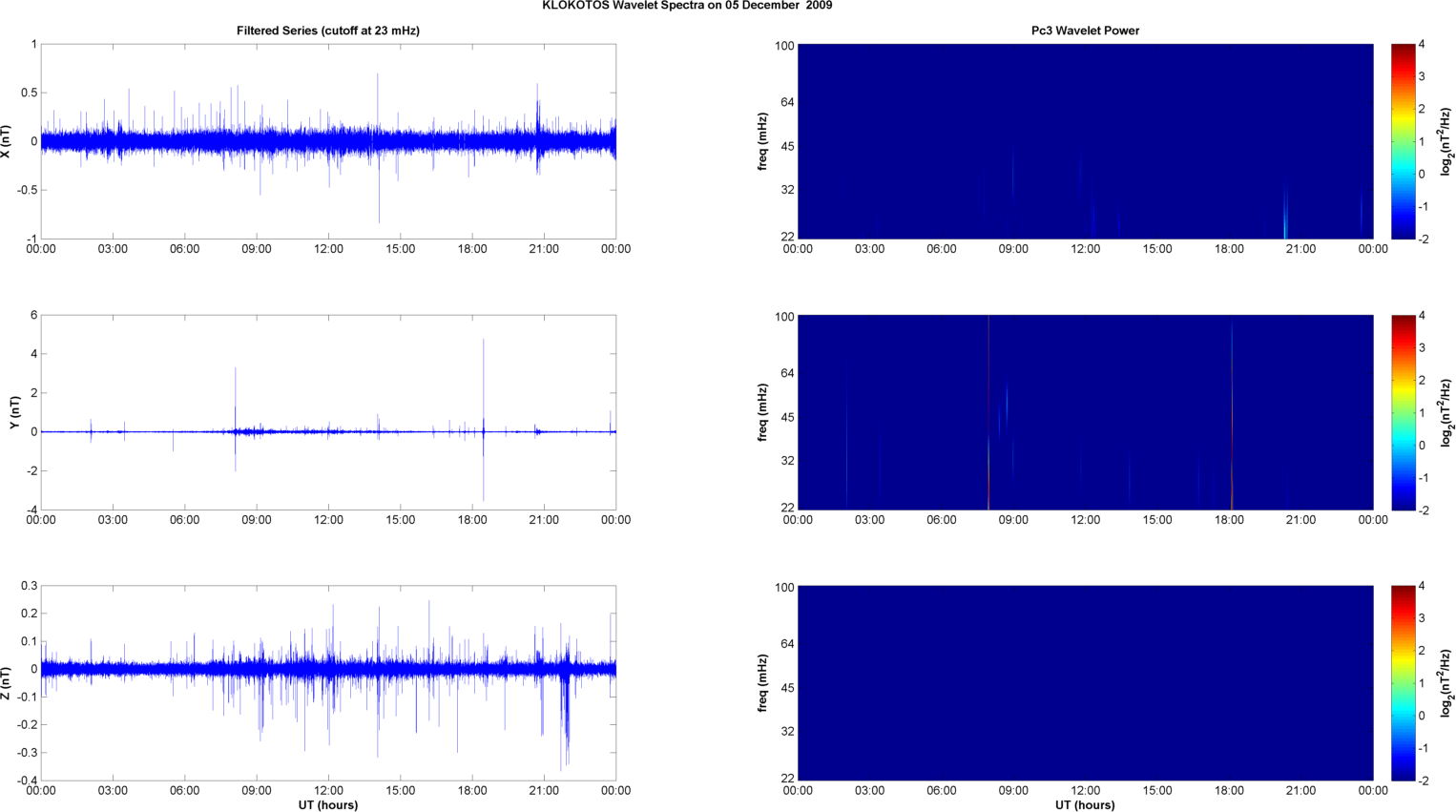The image size is (1456, 812).
Task: Click the Z (nT) axis label
Action: (x=6, y=683)
